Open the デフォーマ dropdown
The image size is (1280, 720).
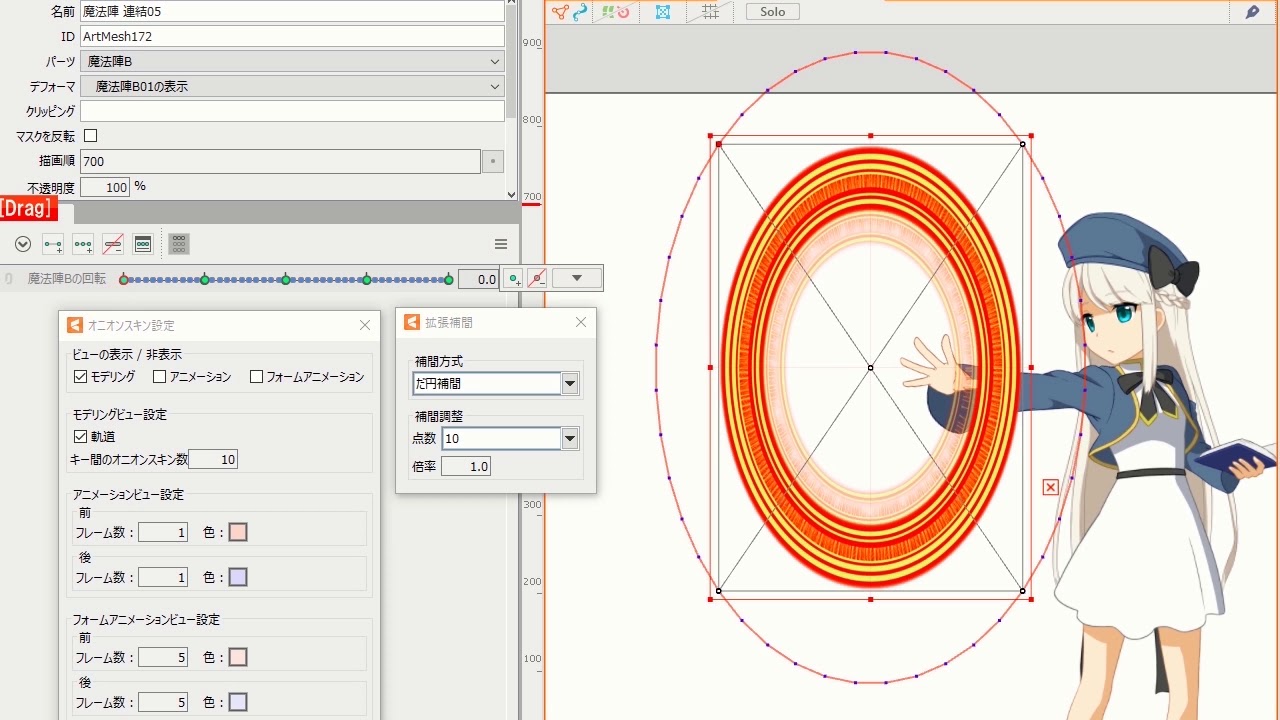pos(292,87)
